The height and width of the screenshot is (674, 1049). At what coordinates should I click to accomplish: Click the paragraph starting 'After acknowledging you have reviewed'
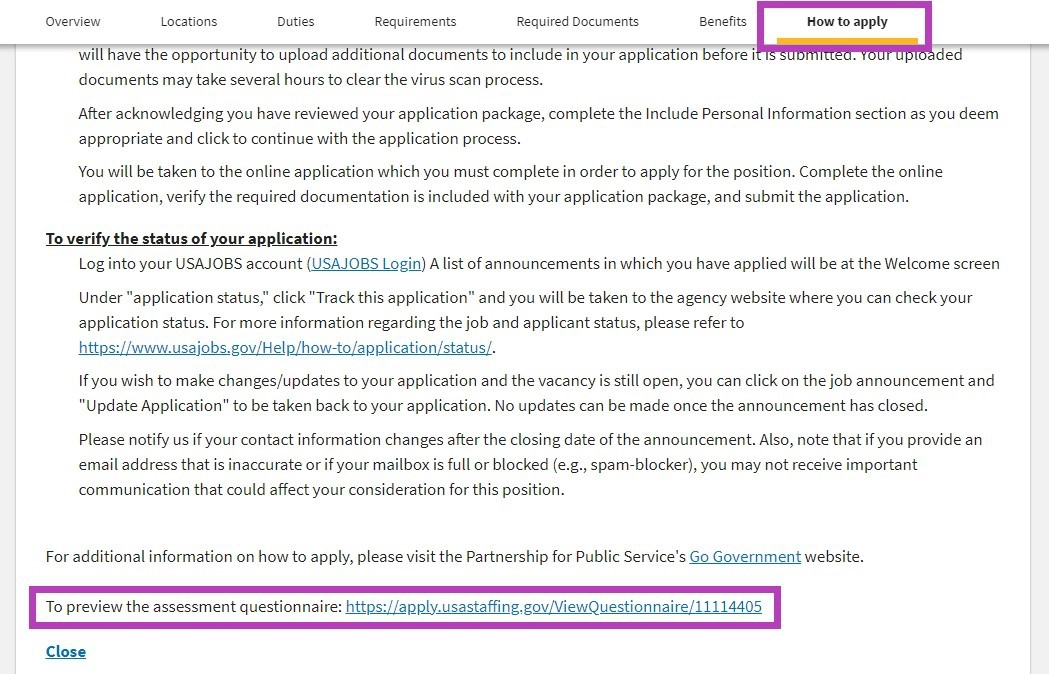(539, 126)
